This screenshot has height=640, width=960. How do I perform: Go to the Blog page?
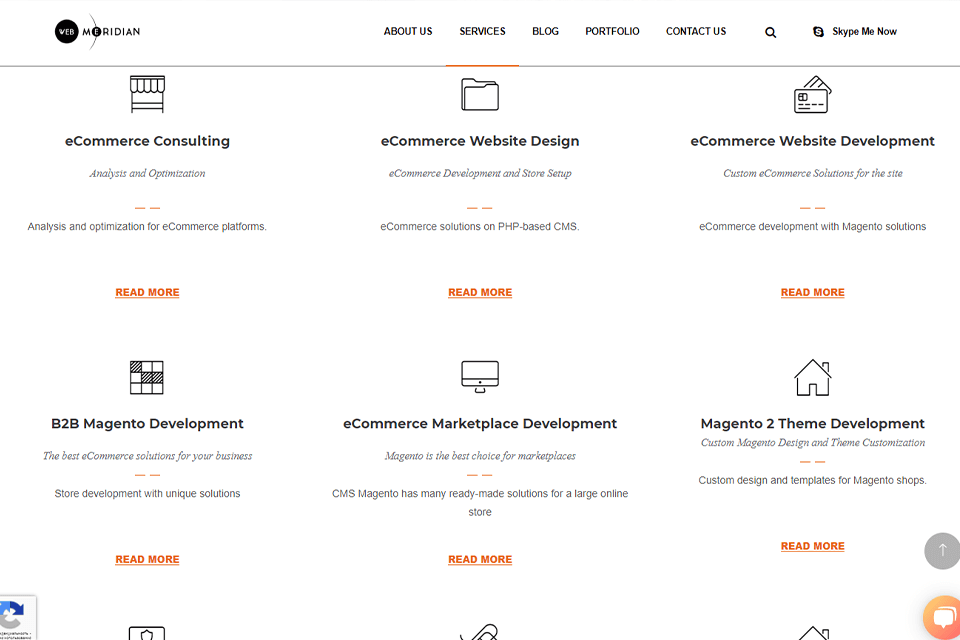(x=546, y=31)
